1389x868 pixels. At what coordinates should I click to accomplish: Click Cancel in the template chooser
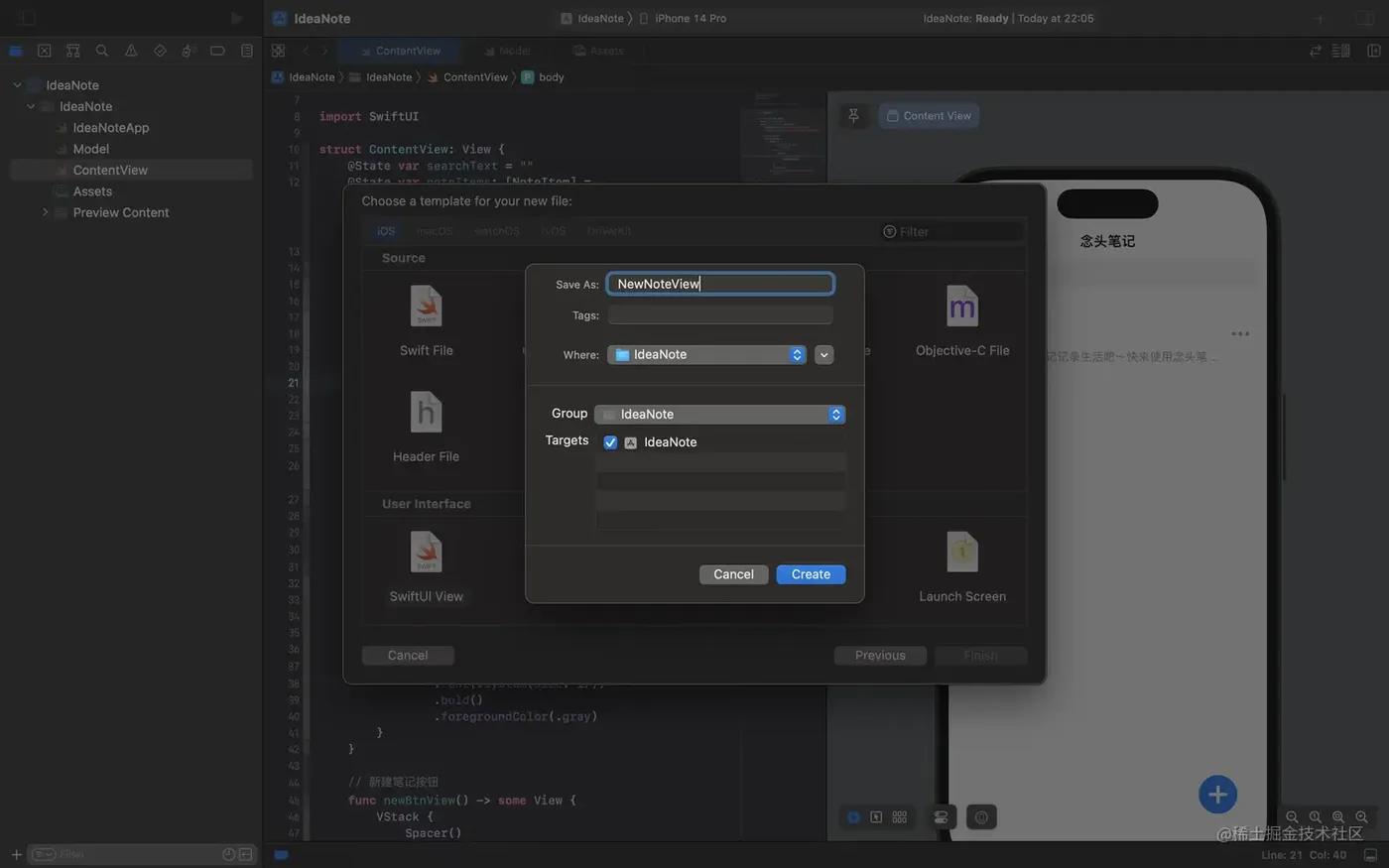coord(408,656)
